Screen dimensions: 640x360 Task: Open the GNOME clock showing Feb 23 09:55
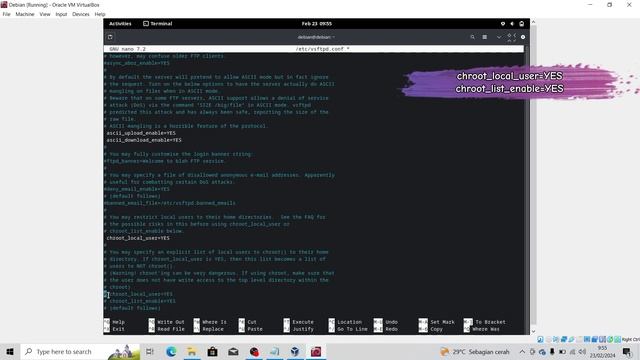317,24
